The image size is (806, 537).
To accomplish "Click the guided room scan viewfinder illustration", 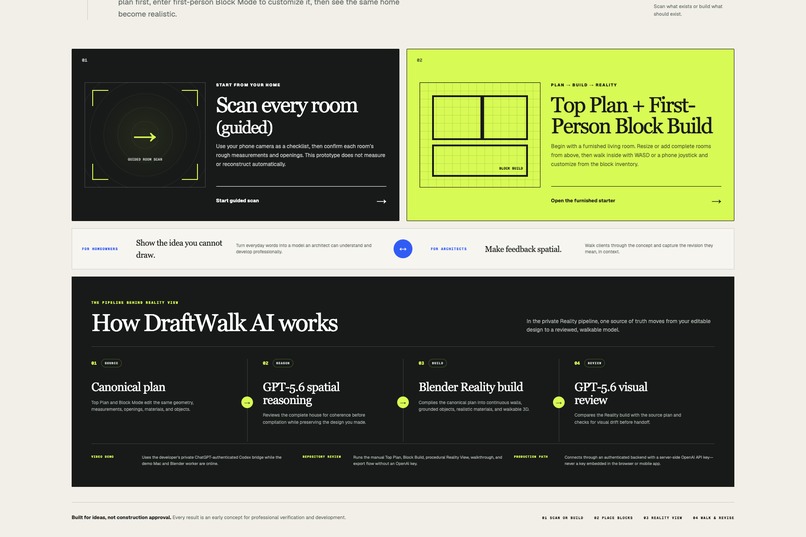I will point(145,135).
